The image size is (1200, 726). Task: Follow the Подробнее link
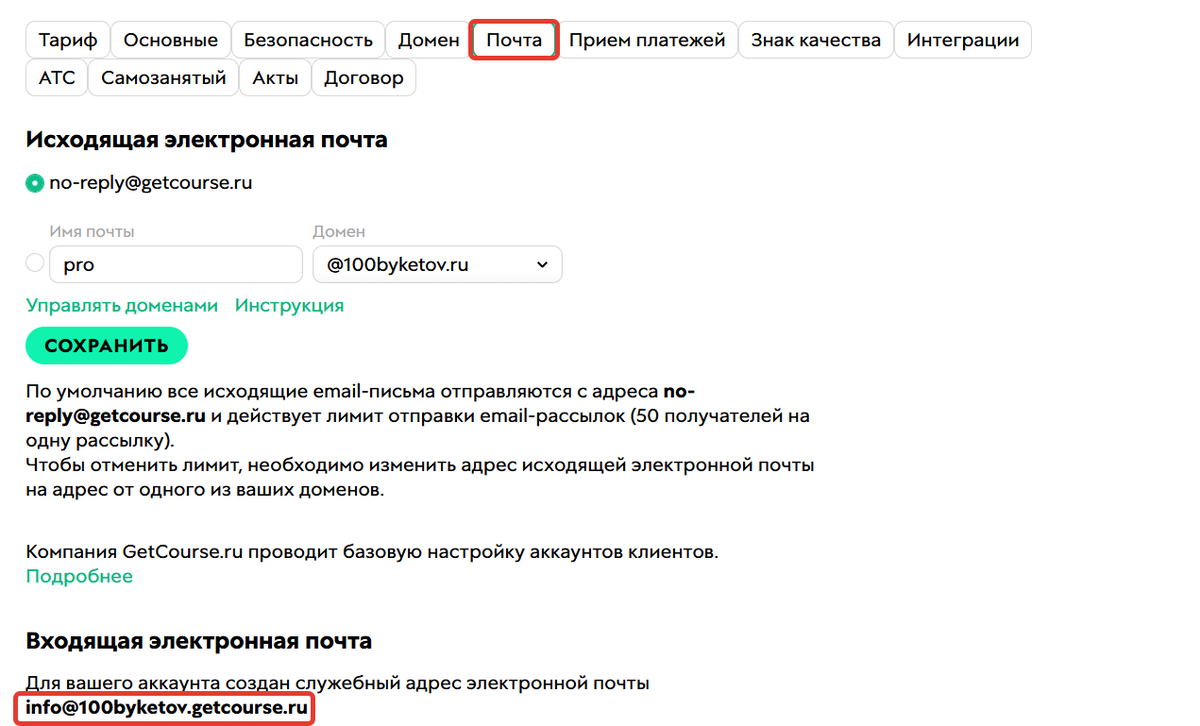[x=79, y=576]
